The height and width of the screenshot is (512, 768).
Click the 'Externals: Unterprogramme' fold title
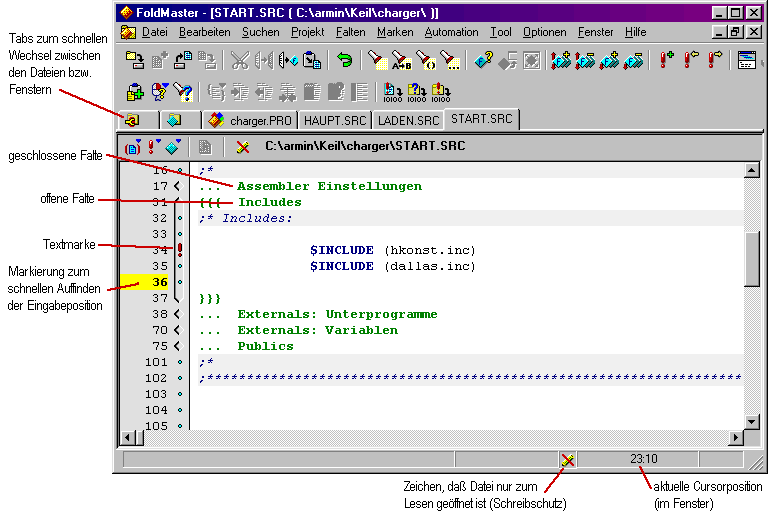[337, 314]
